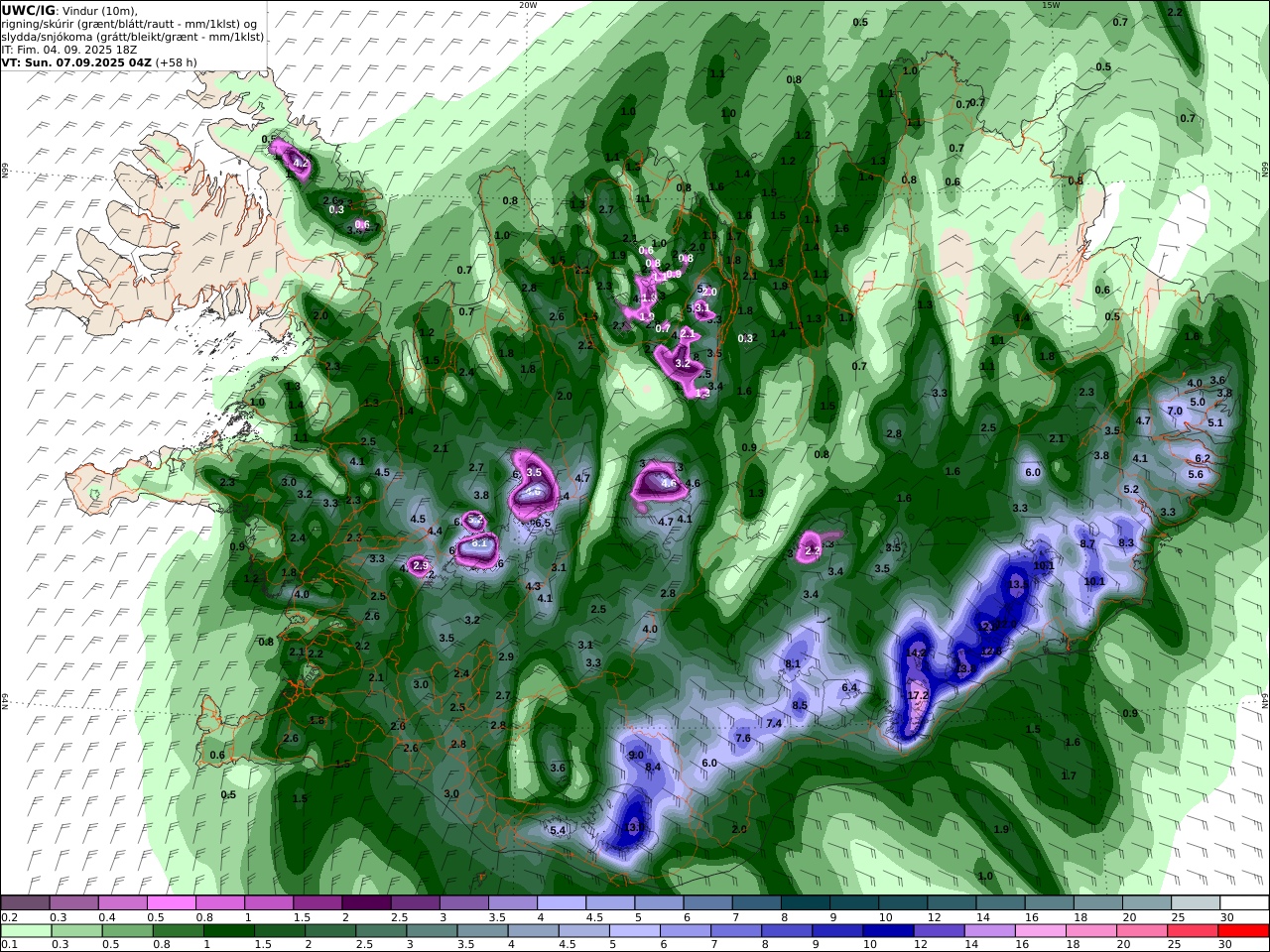Click the lavender 5–6 swatch on the rain scale
The image size is (1270, 952).
tap(634, 931)
